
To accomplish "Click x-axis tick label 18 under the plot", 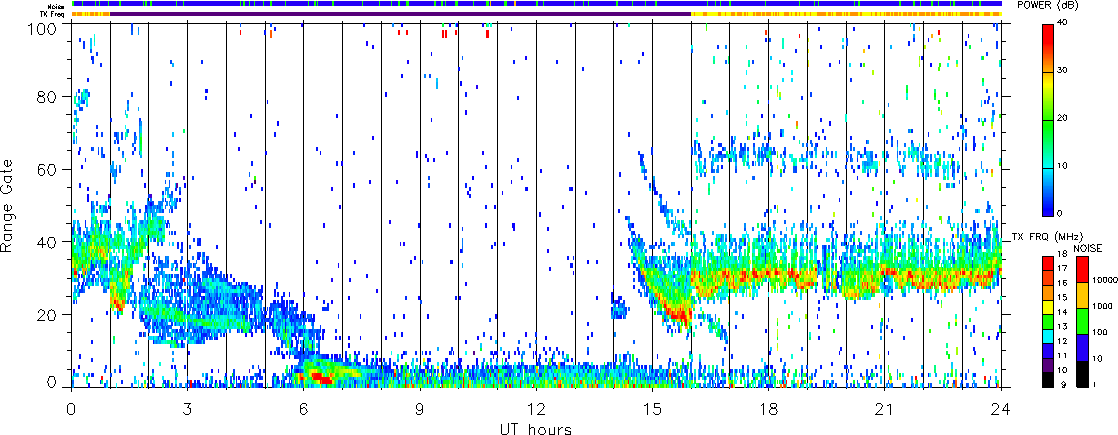I will [769, 410].
